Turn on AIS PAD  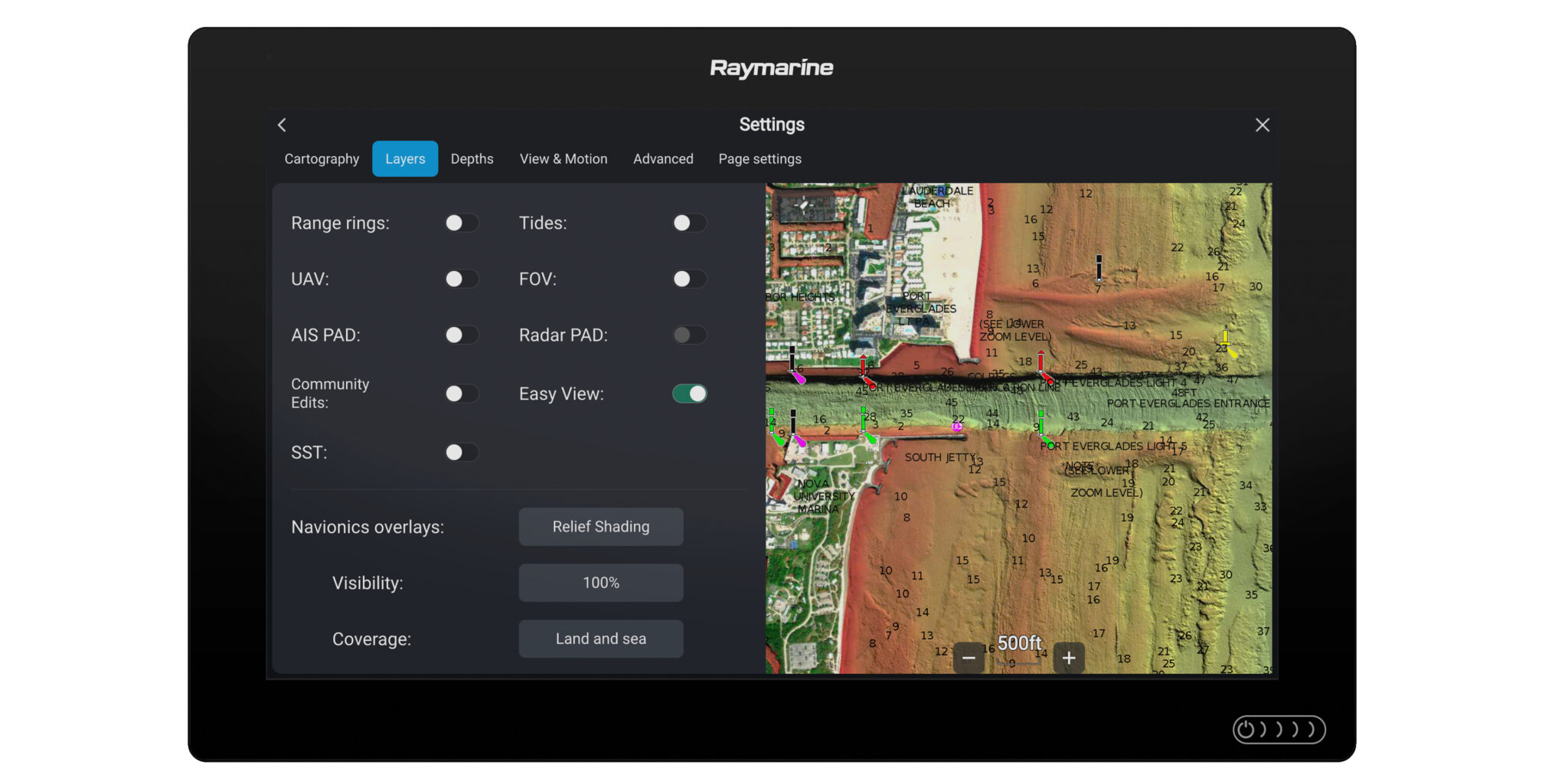(462, 335)
